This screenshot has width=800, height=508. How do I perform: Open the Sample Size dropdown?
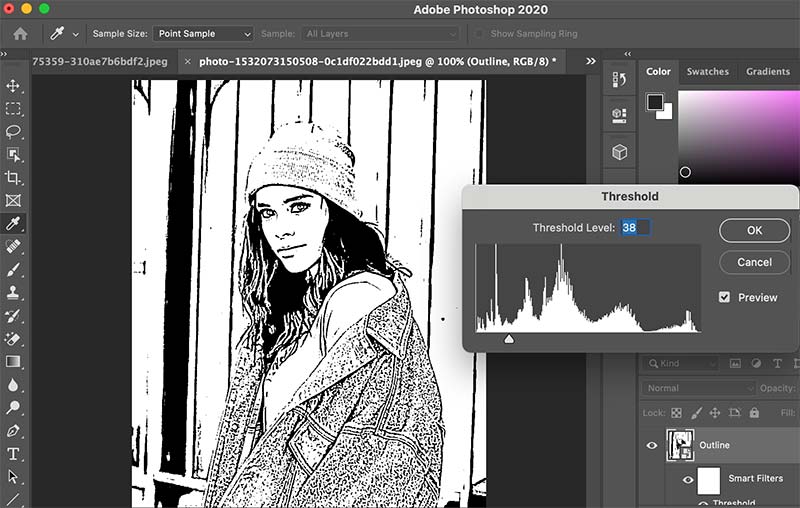coord(203,34)
